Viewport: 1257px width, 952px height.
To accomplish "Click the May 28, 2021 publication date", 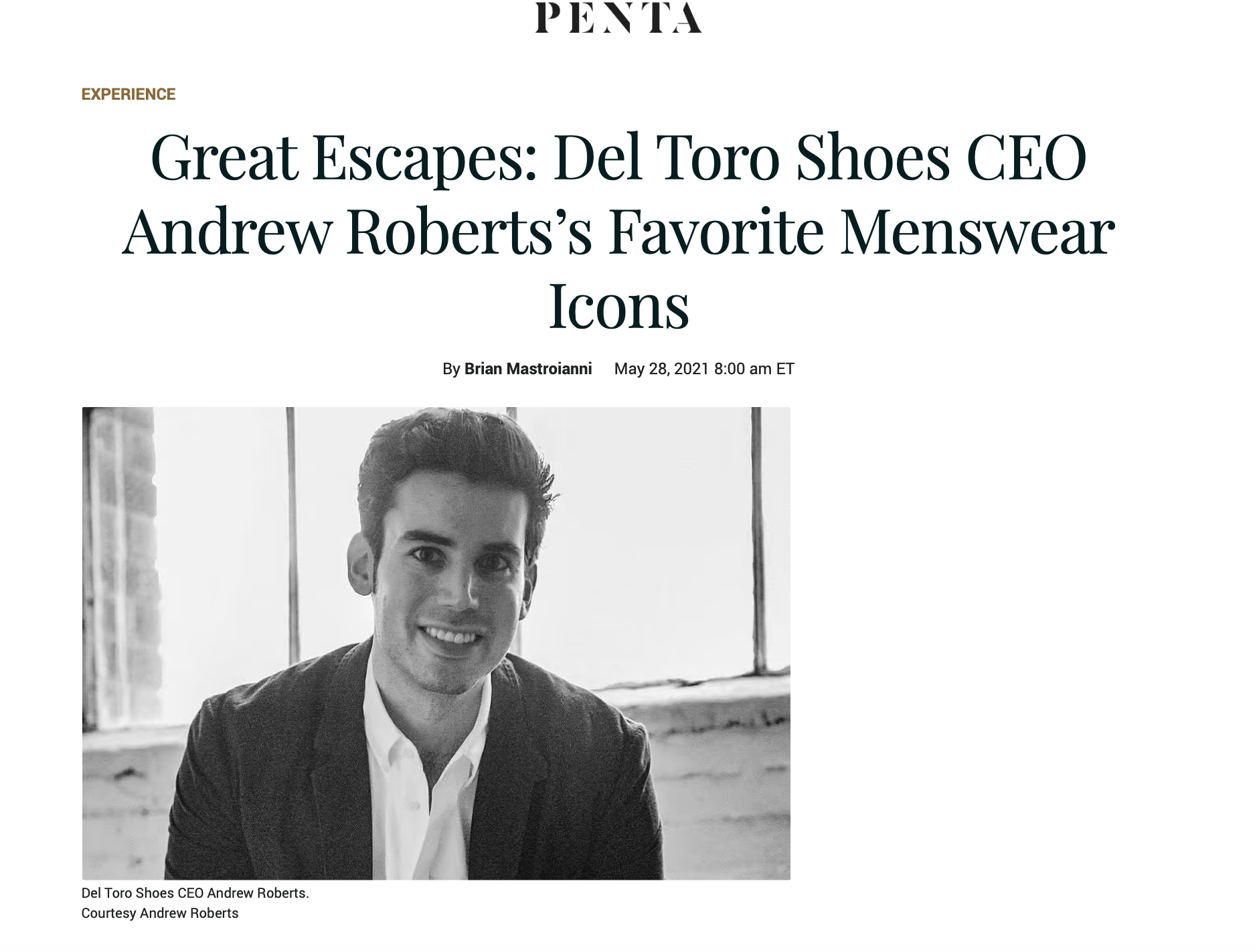I will point(661,369).
